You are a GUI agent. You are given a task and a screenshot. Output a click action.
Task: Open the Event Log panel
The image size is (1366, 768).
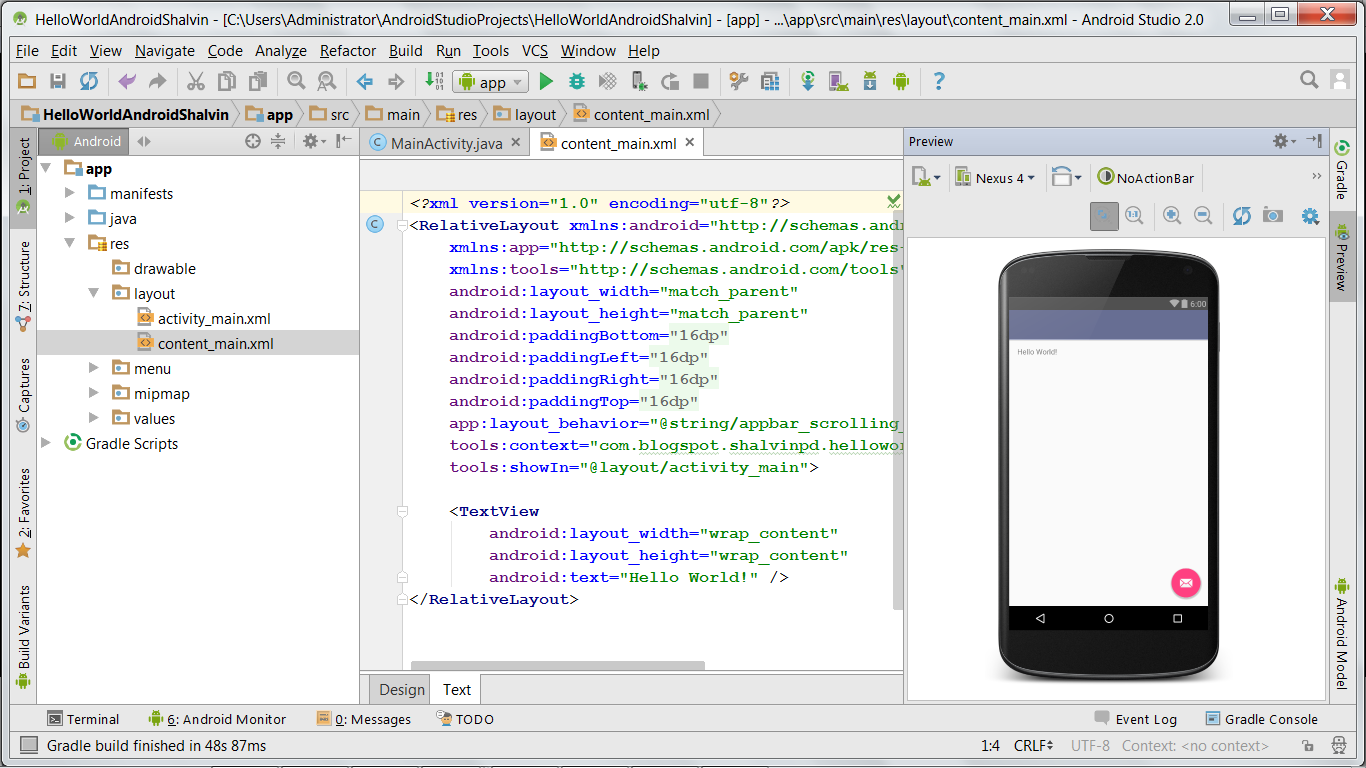pyautogui.click(x=1136, y=719)
